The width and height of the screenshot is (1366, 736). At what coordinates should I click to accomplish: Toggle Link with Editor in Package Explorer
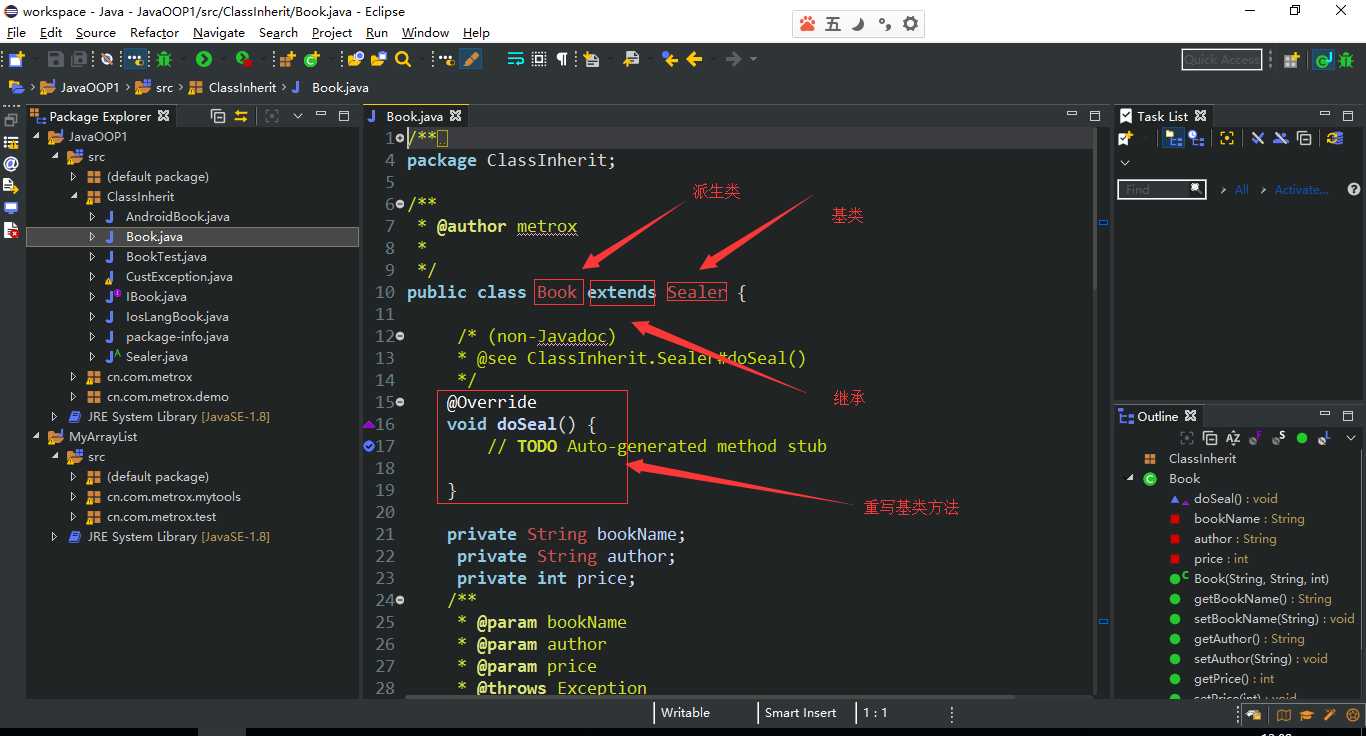[x=241, y=116]
